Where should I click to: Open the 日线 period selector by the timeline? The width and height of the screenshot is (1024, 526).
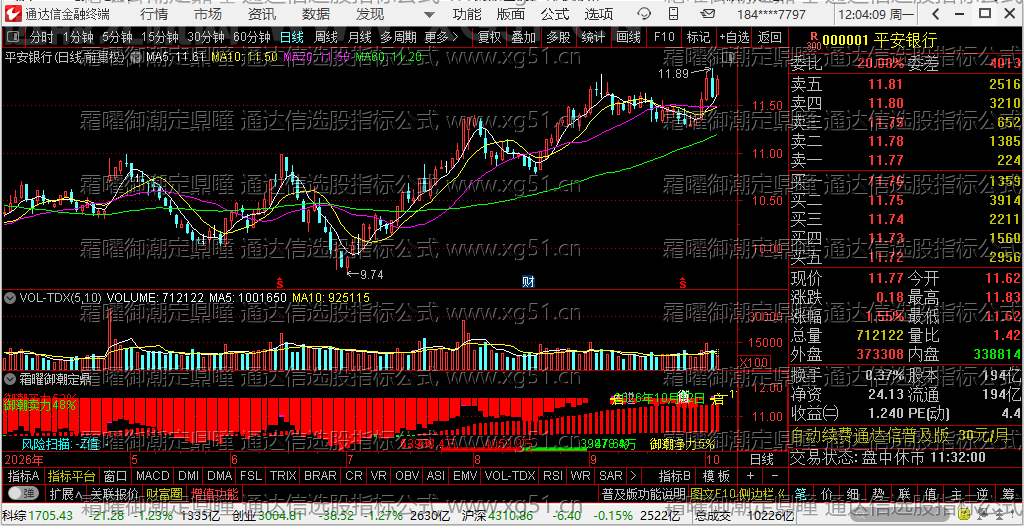tap(761, 459)
